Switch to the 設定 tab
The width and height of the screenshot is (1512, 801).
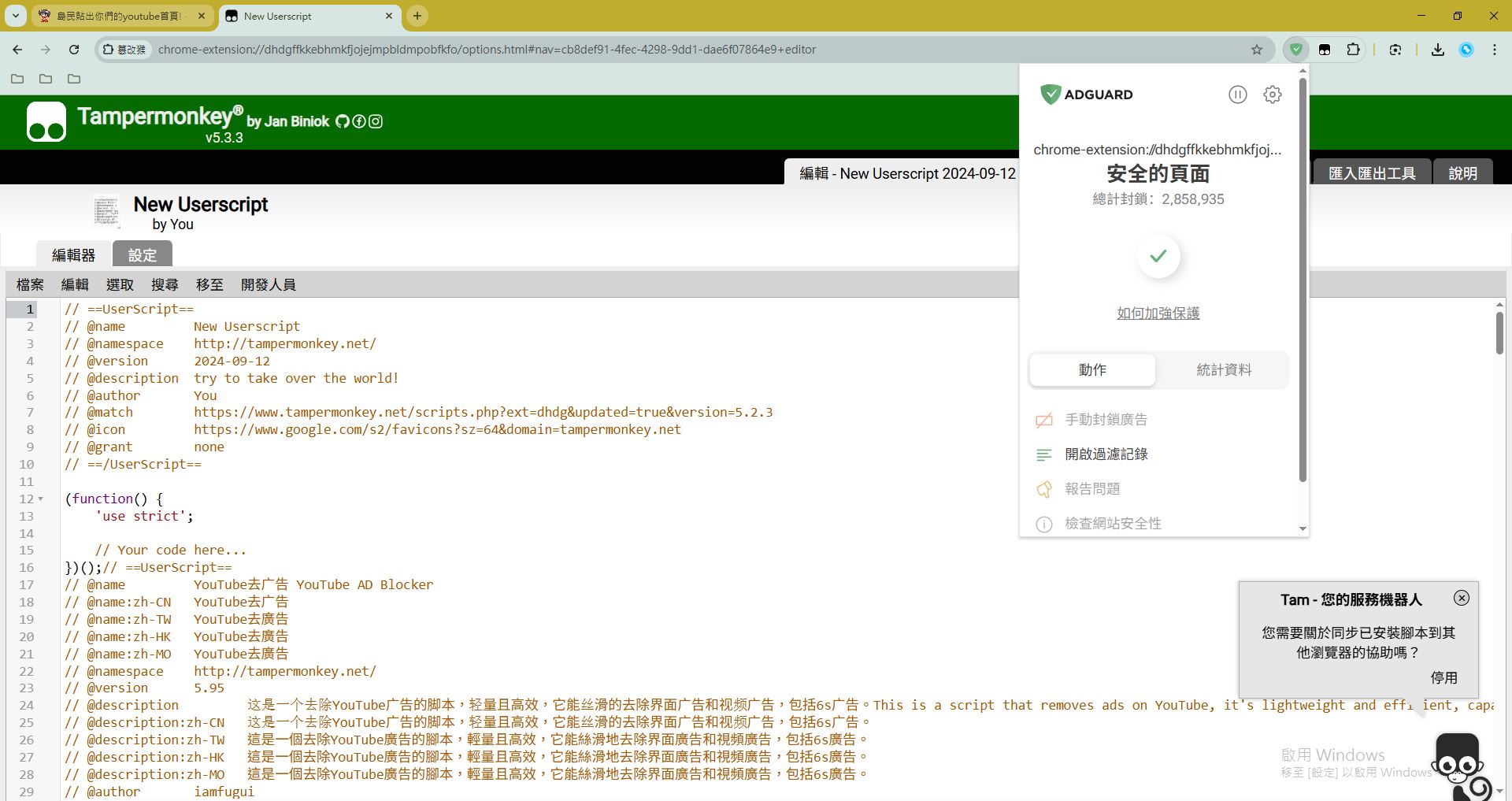click(x=143, y=255)
